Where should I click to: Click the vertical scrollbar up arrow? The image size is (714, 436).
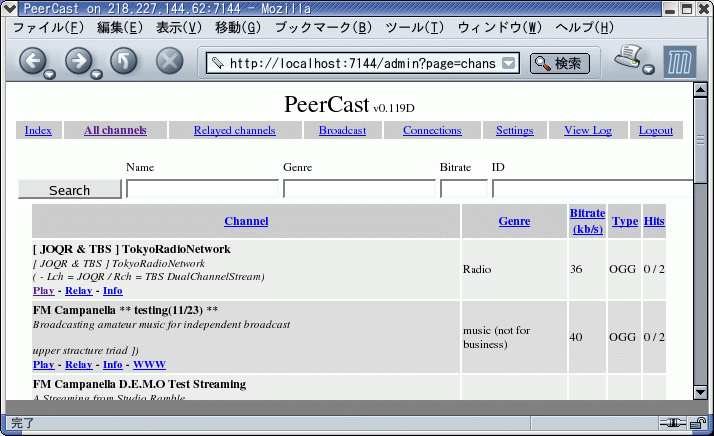pos(700,90)
